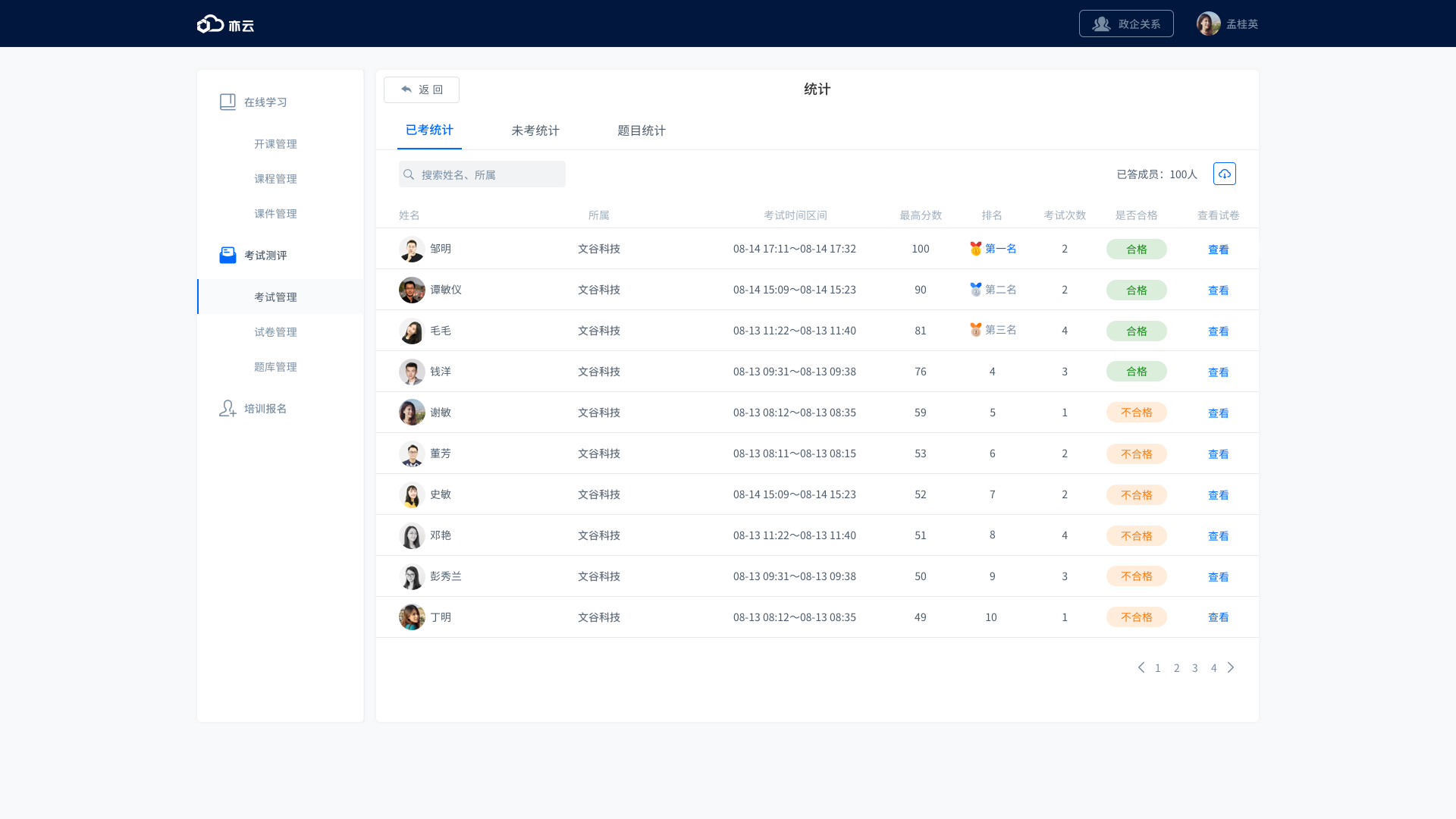The height and width of the screenshot is (819, 1456).
Task: Click 查看 link on 毛毛's row
Action: click(x=1218, y=331)
